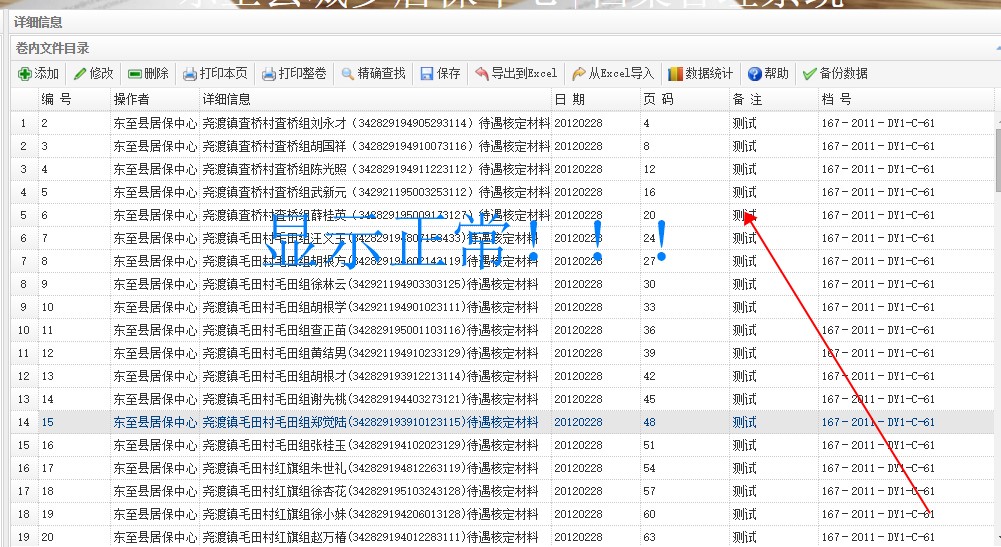
Task: Click the printer icon for 打印本页
Action: click(190, 74)
